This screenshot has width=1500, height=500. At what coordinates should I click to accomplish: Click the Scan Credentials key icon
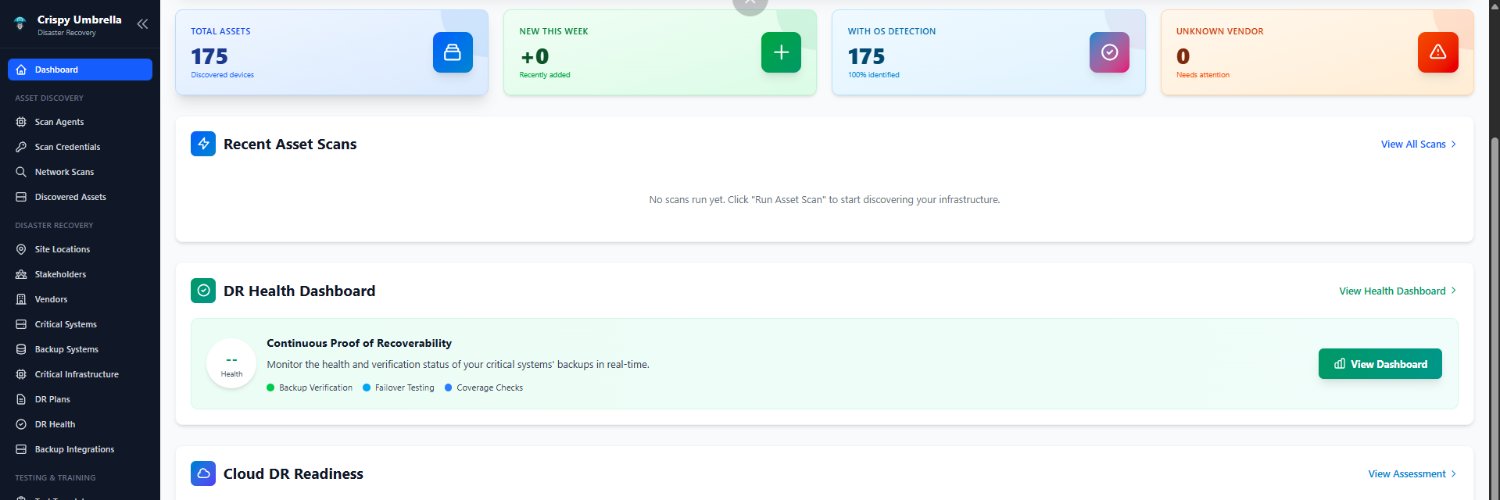(x=21, y=147)
